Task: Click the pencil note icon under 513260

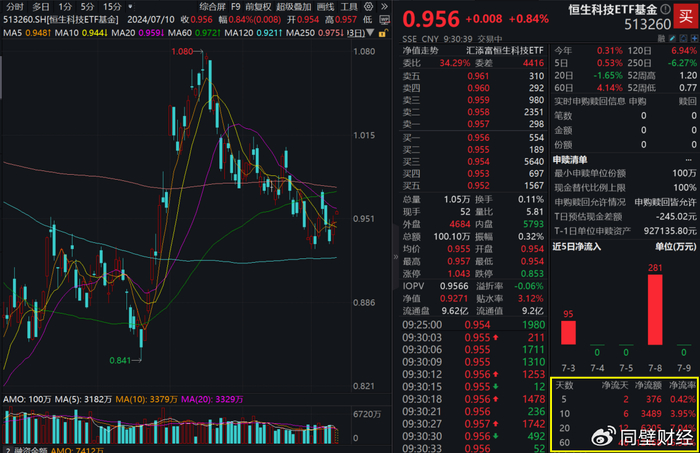Action: (673, 39)
